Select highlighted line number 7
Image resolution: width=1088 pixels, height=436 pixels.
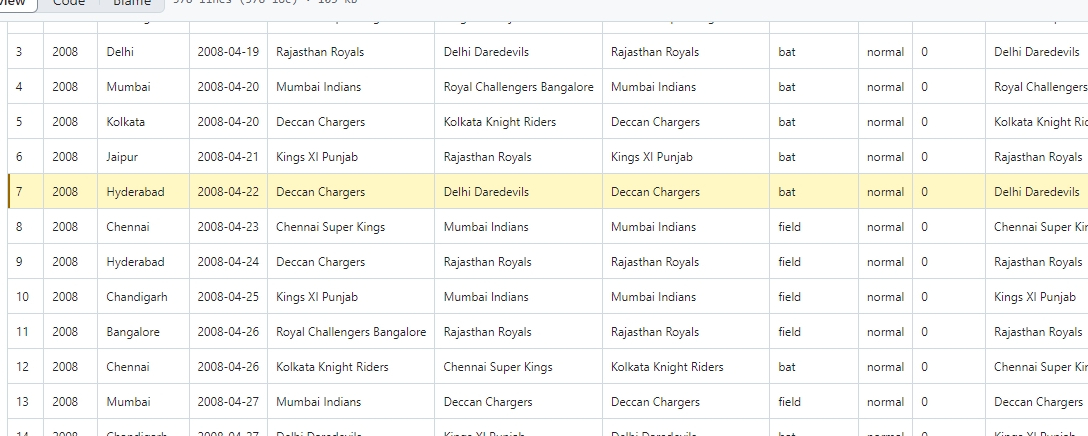[26, 192]
